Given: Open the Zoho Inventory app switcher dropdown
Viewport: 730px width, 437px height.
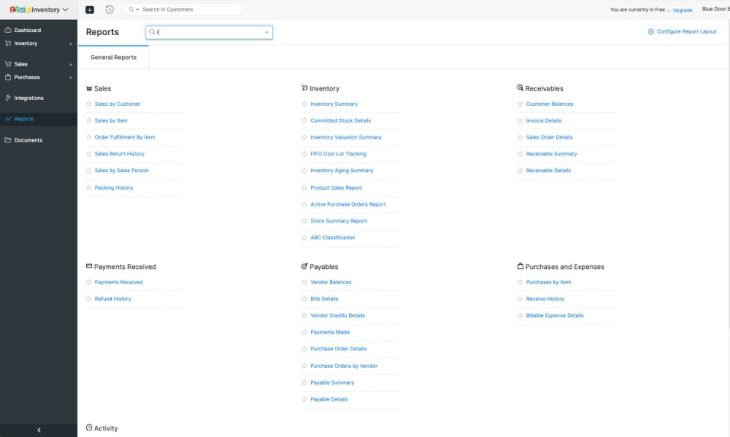Looking at the screenshot, I should pyautogui.click(x=66, y=9).
